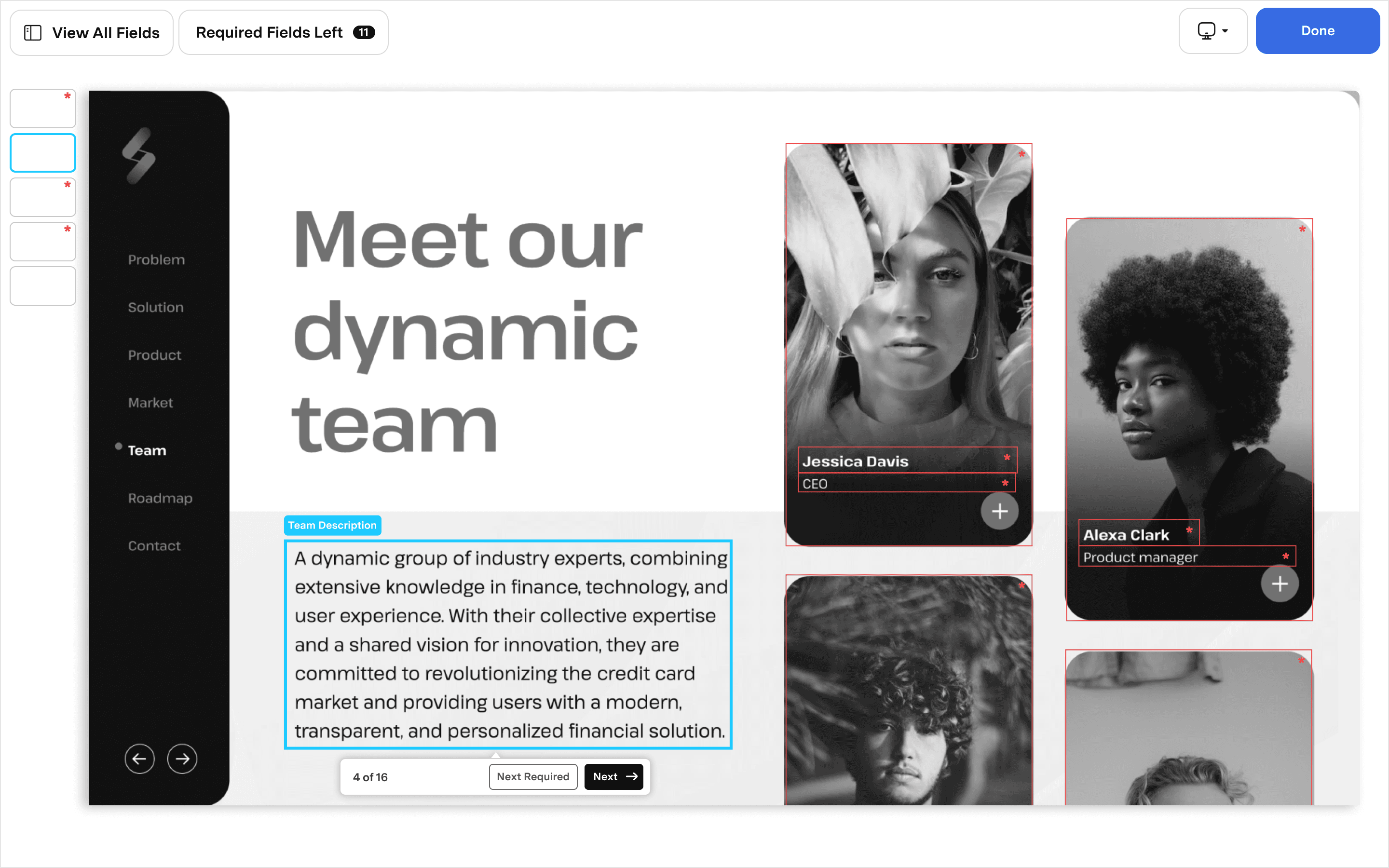The height and width of the screenshot is (868, 1389).
Task: Click the plus icon on Jessica Davis card
Action: (x=999, y=511)
